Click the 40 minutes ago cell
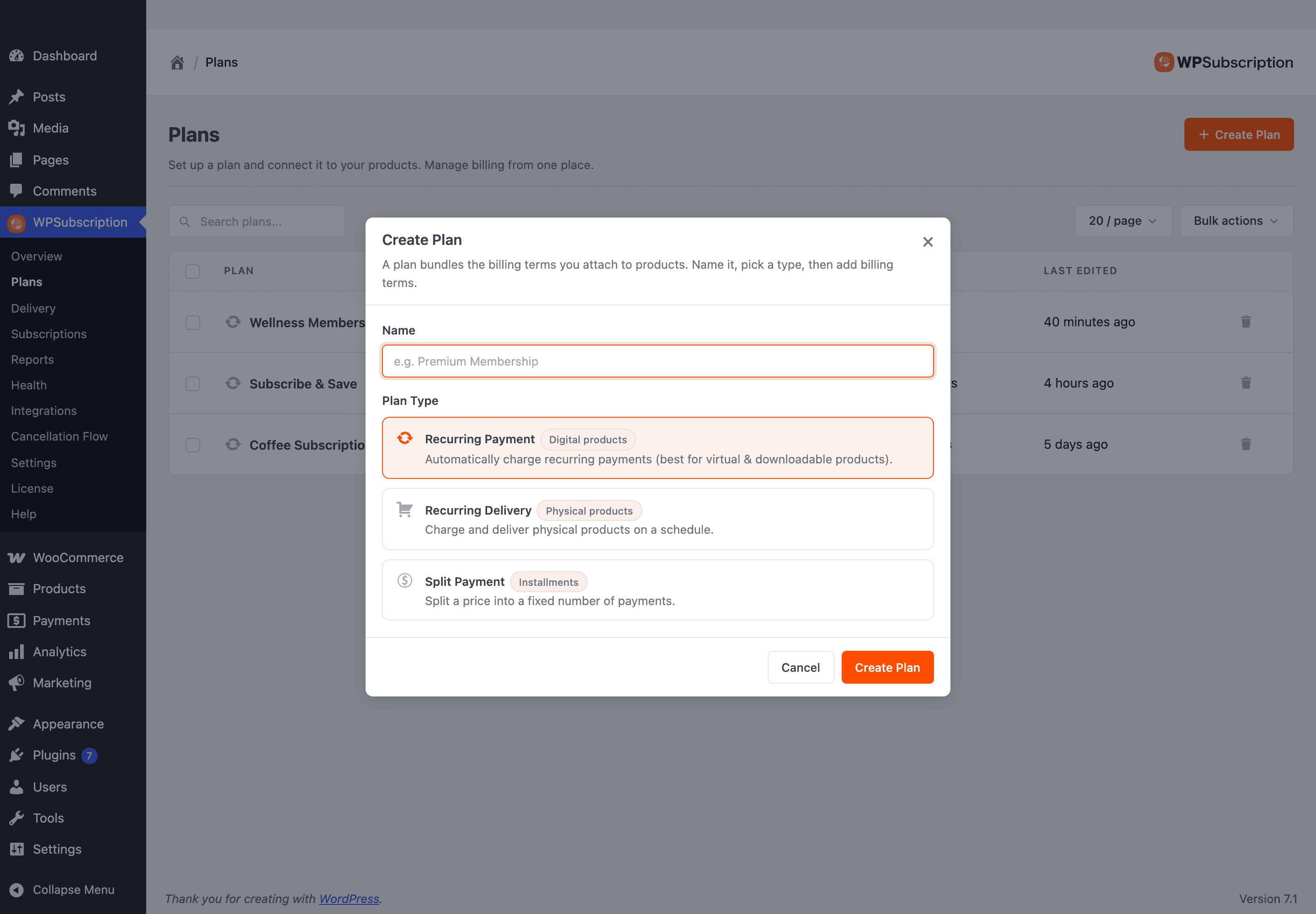 [1088, 322]
